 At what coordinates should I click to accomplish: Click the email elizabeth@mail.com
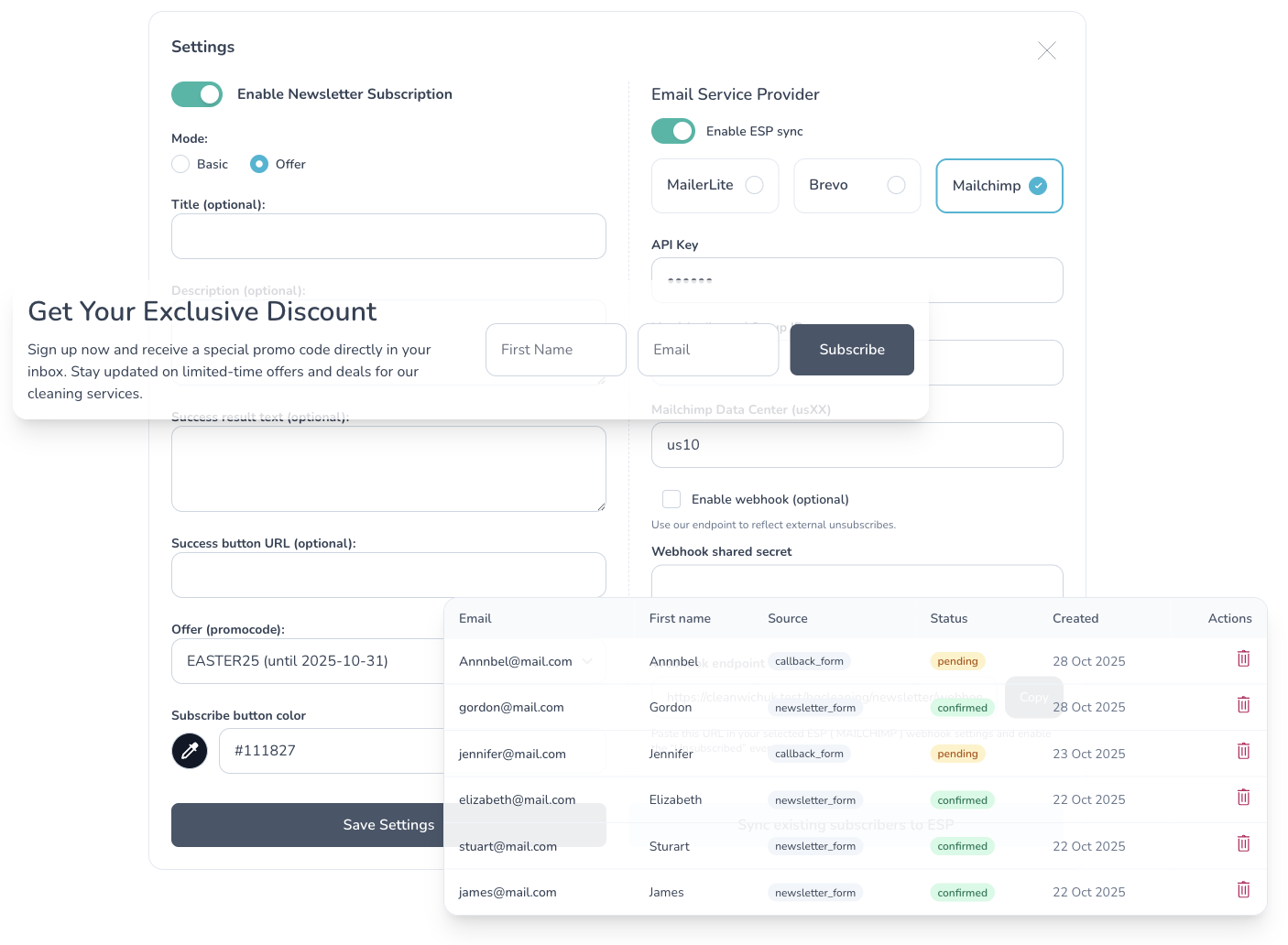pyautogui.click(x=517, y=800)
